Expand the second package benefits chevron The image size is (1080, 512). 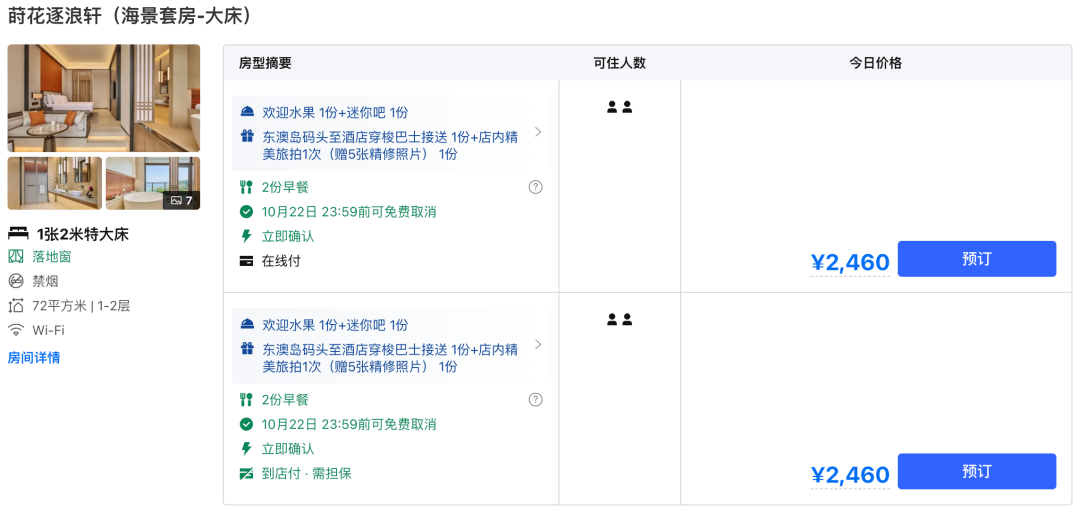click(x=538, y=345)
